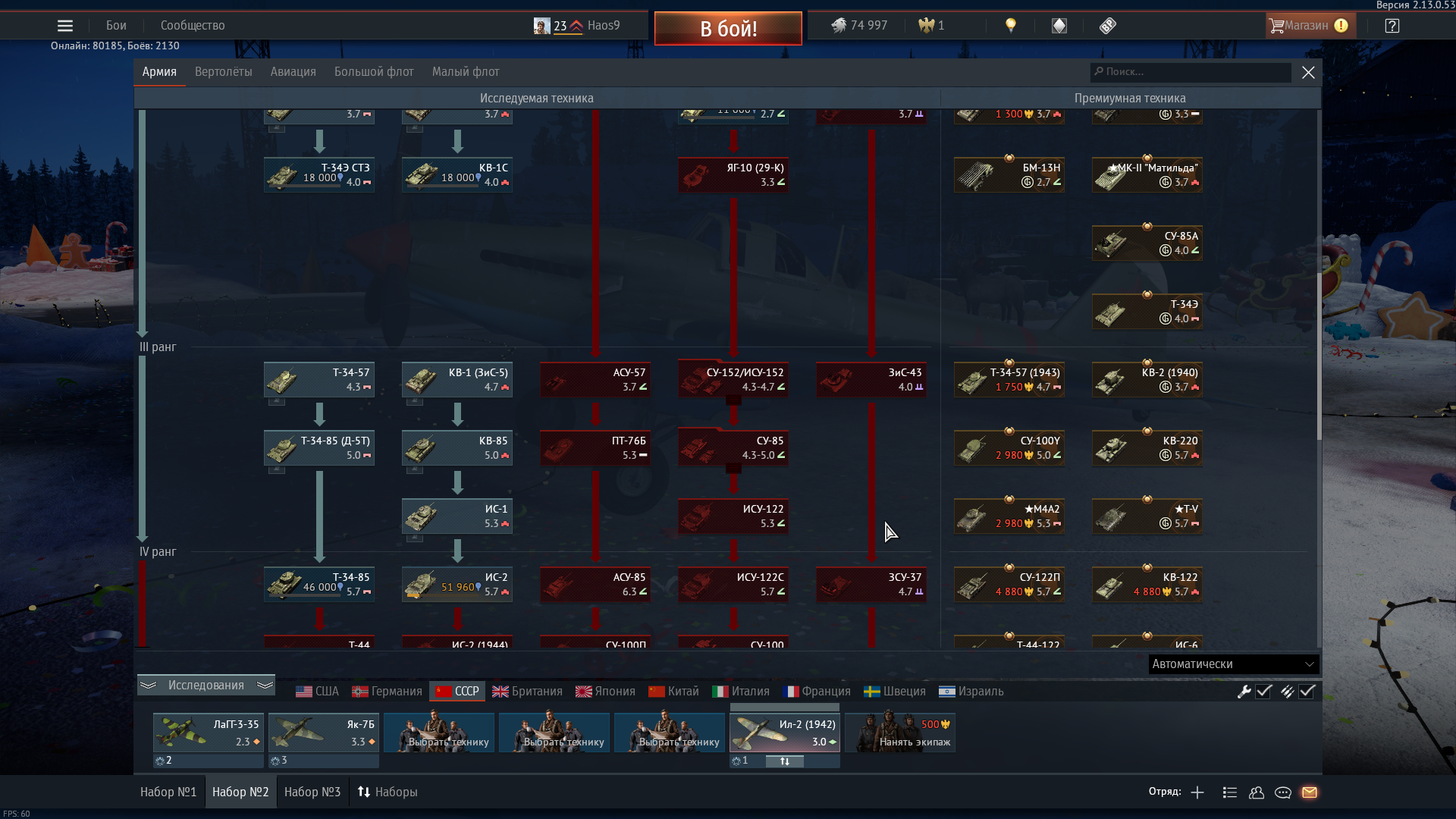Open the contacts friends icon
The width and height of the screenshot is (1456, 819).
click(x=1257, y=792)
